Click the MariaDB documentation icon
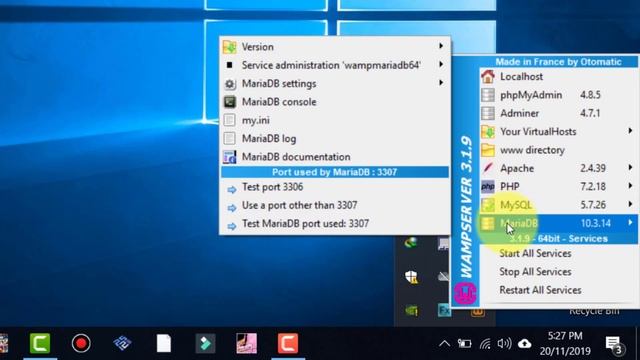 230,157
